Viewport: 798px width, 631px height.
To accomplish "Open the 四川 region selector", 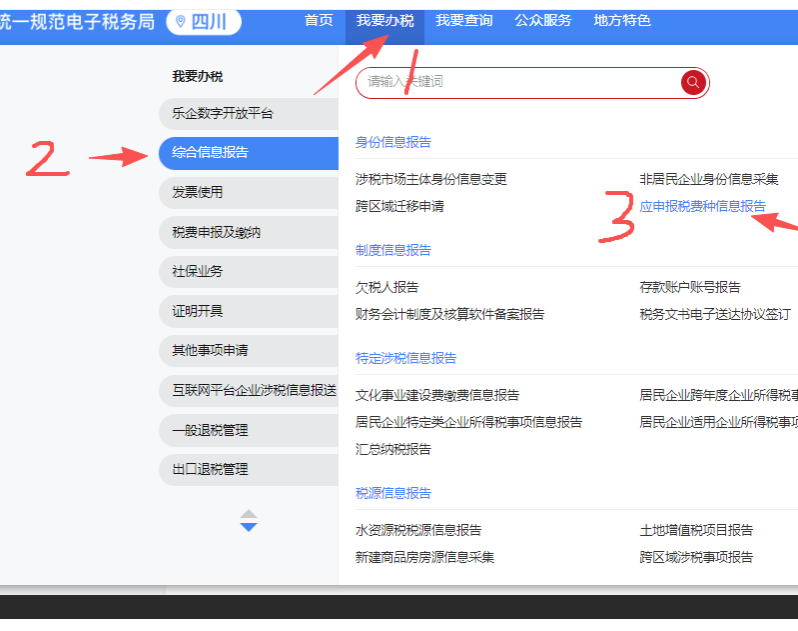I will tap(207, 21).
